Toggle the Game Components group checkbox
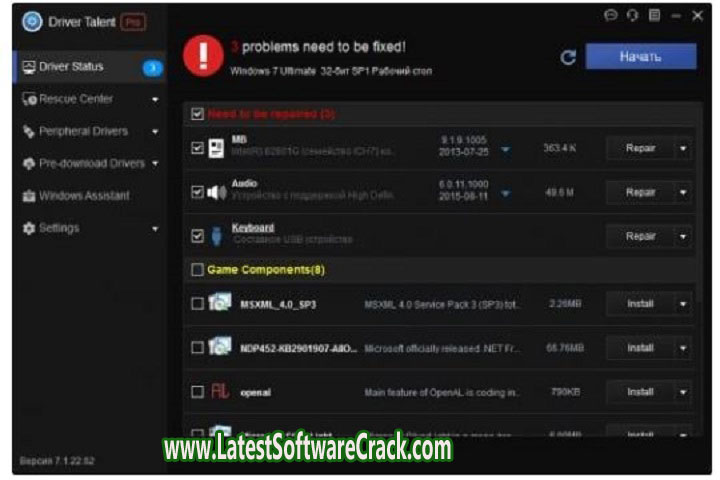 coord(197,269)
